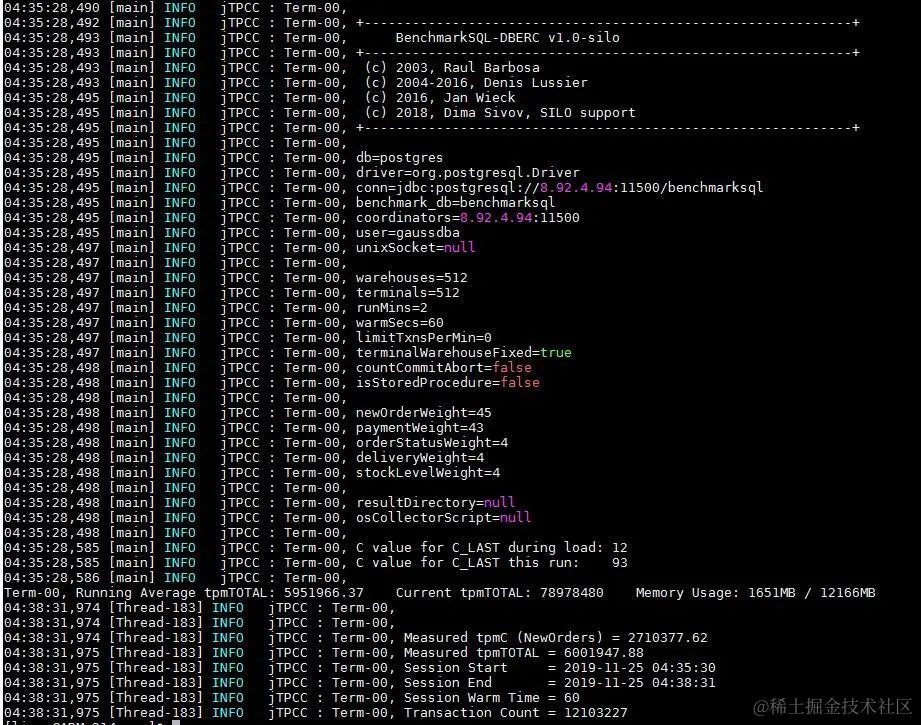Click isStoredProcedure=false entry
921x725 pixels.
448,382
